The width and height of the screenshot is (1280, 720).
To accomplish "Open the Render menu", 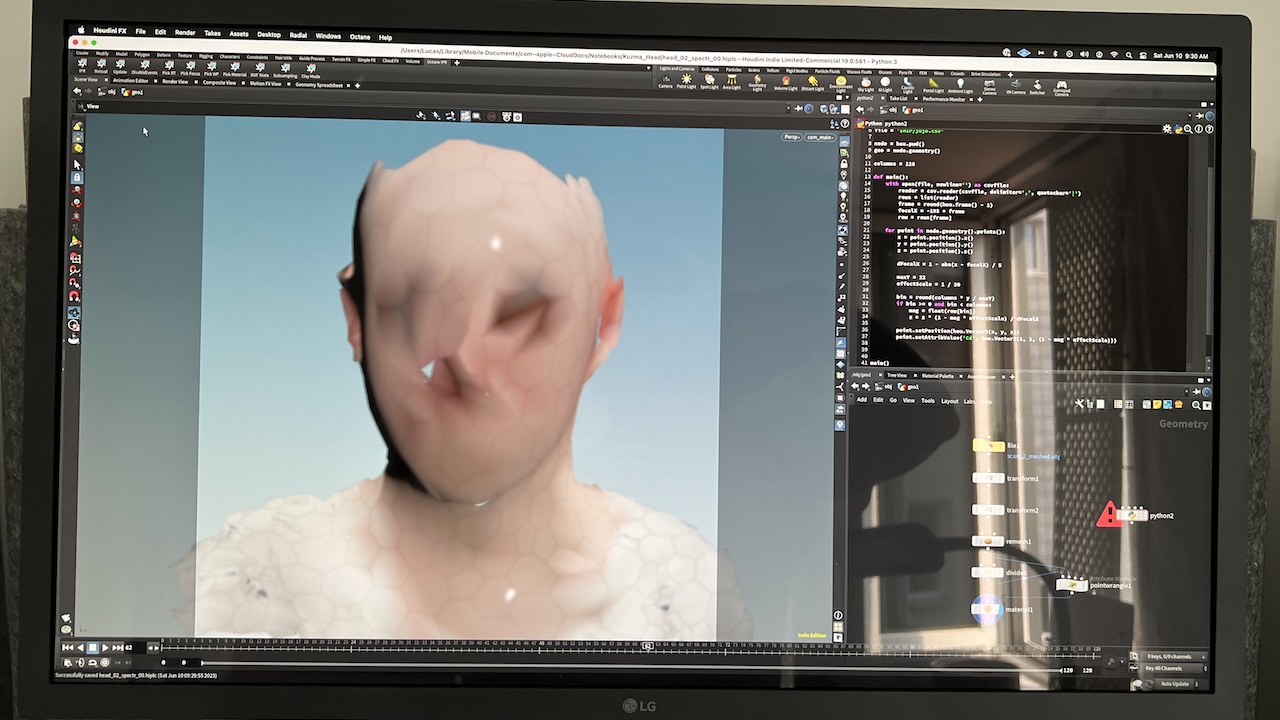I will pyautogui.click(x=185, y=33).
